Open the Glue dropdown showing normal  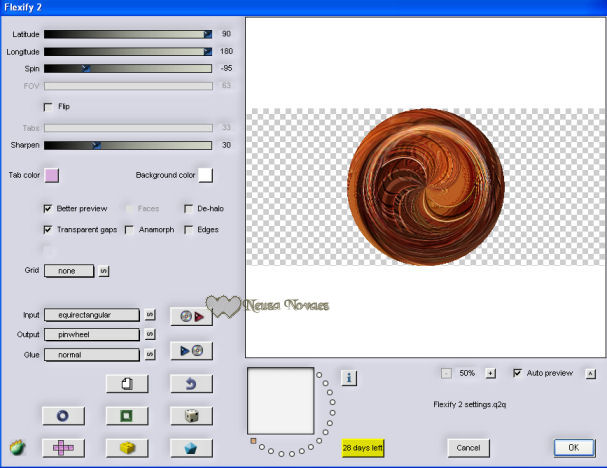click(92, 355)
